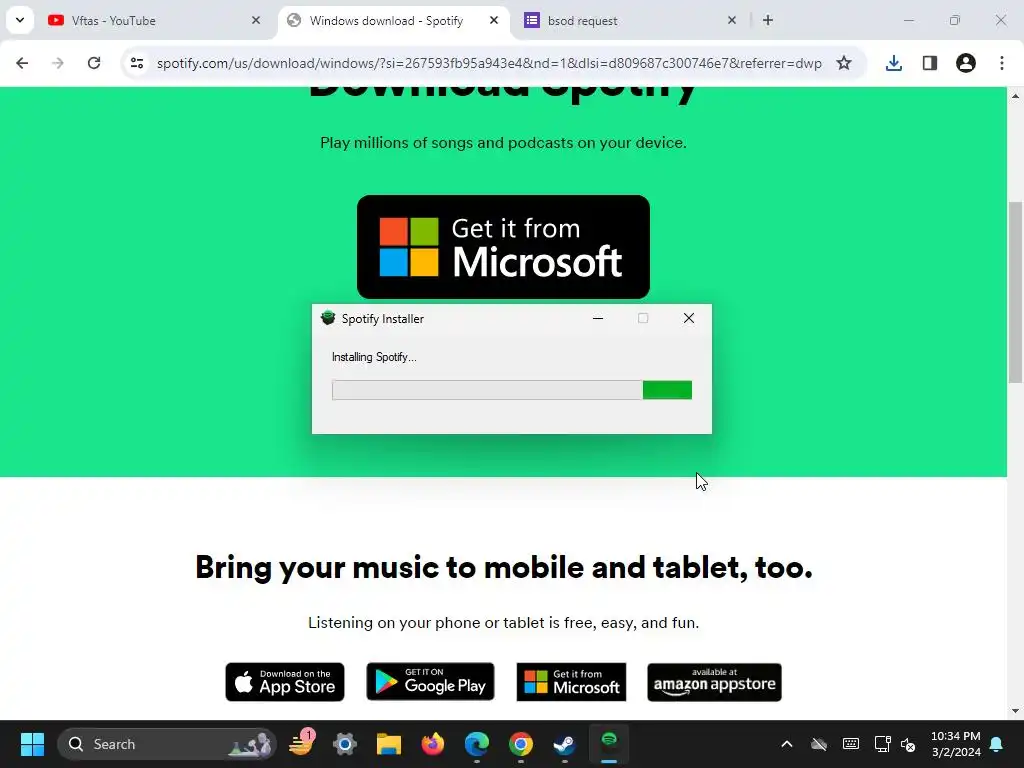The width and height of the screenshot is (1024, 768).
Task: Close the Windows download - Spotify tab
Action: point(494,20)
